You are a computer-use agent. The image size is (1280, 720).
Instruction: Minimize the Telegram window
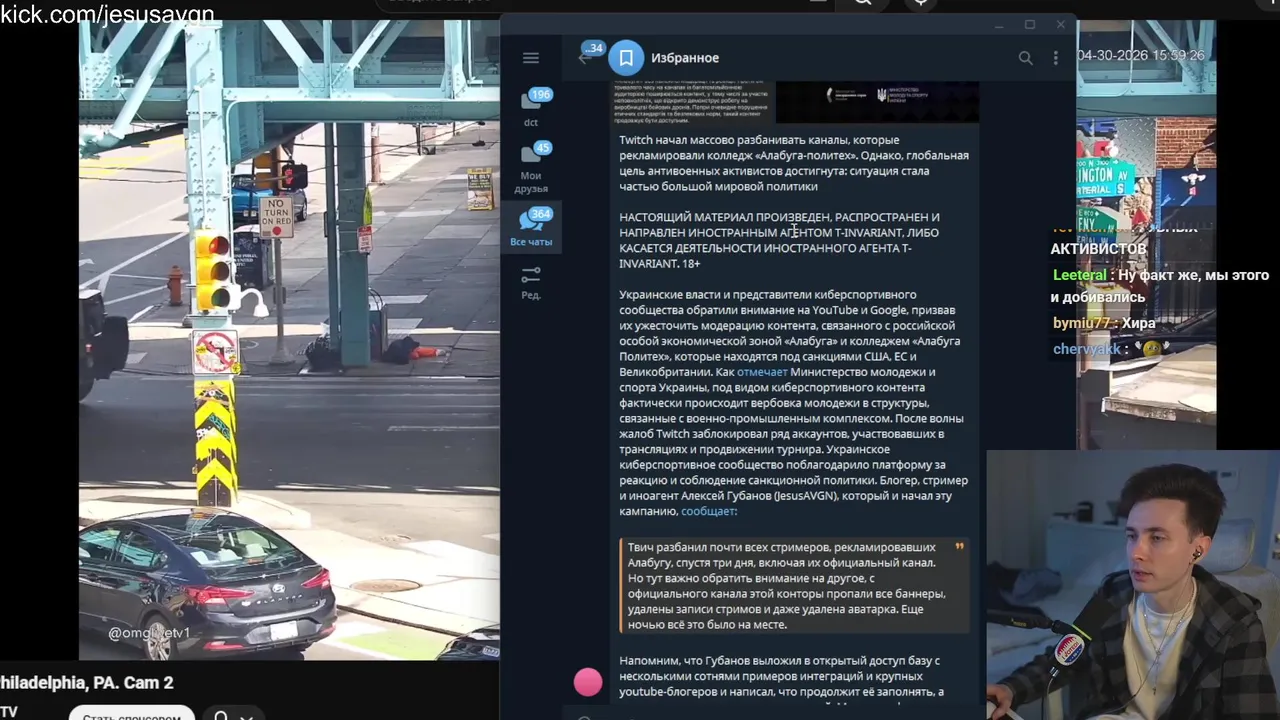pyautogui.click(x=998, y=25)
